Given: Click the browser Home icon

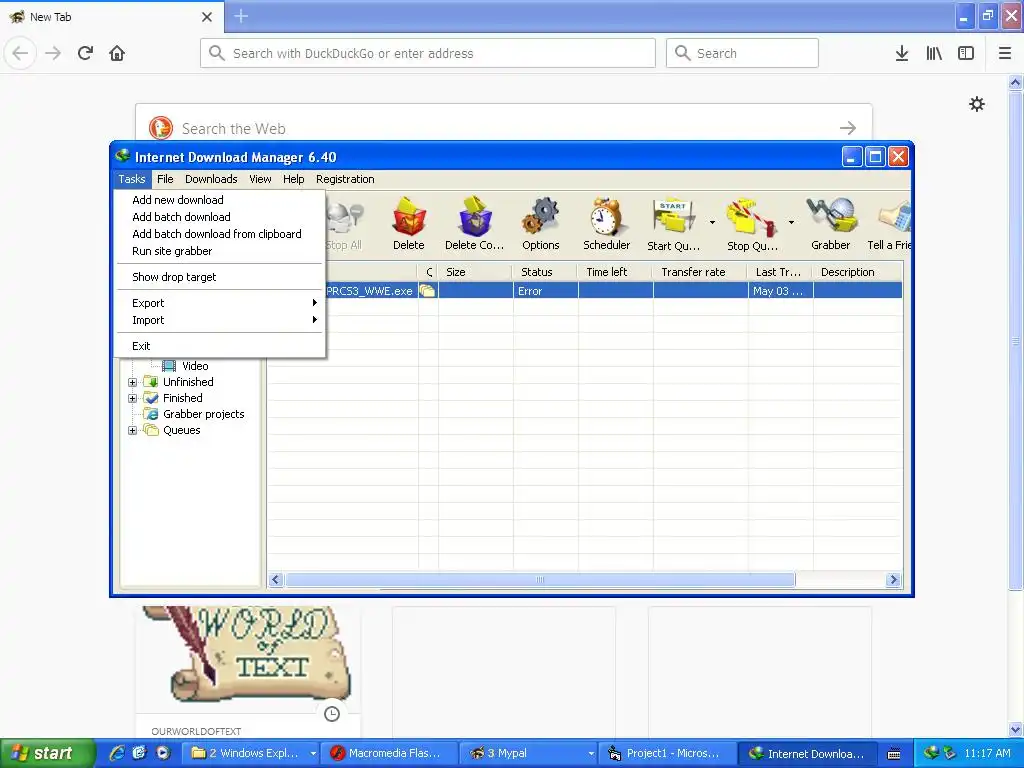Looking at the screenshot, I should (117, 53).
